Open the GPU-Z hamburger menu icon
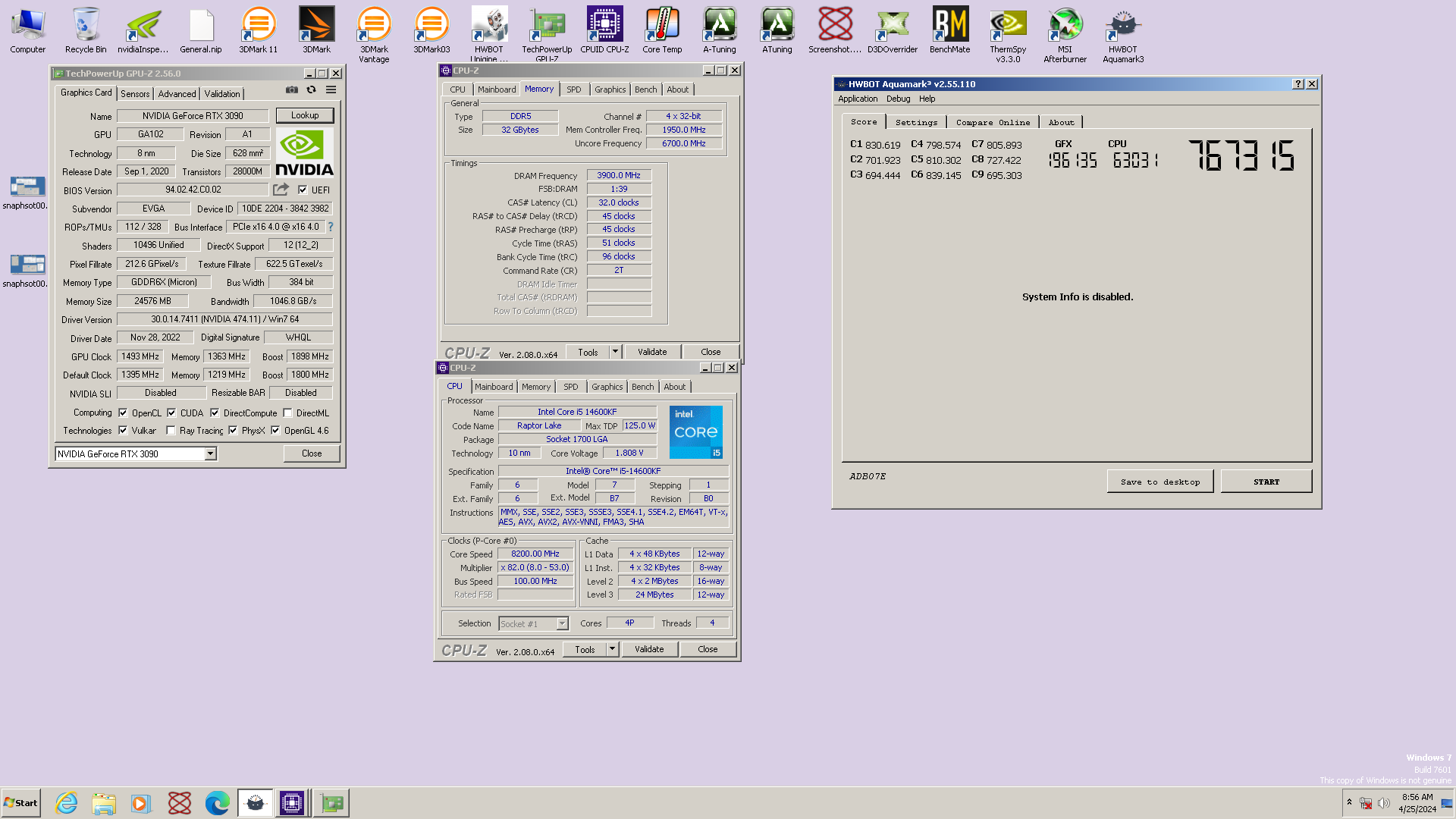Screen dimensions: 1456x819 click(331, 89)
